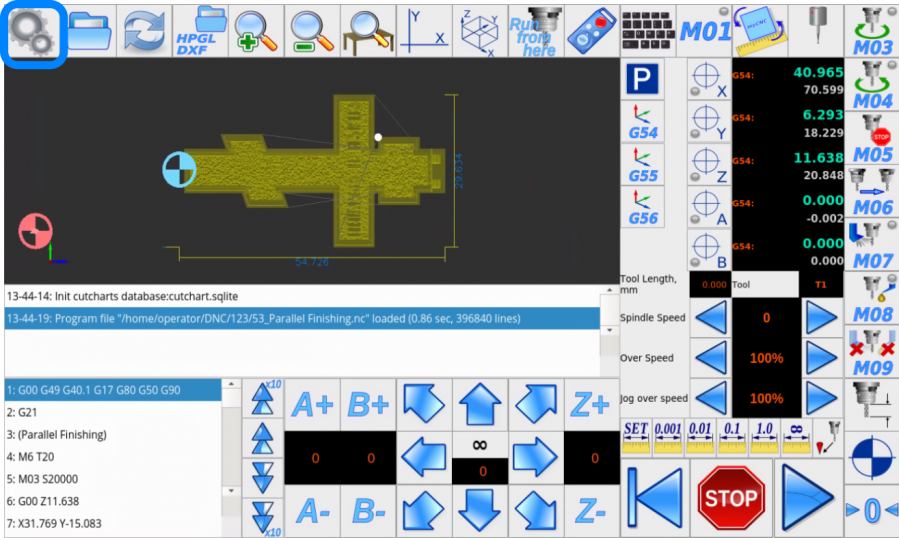This screenshot has width=899, height=538.
Task: Jog X- with the left arrow
Action: point(424,457)
